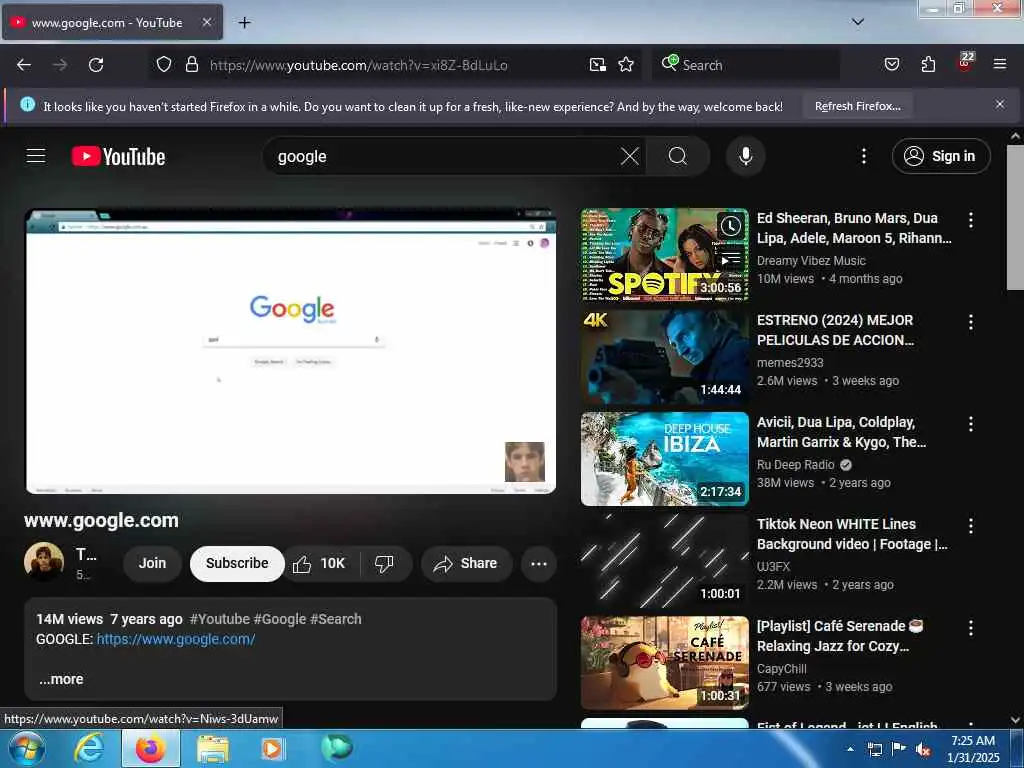1024x768 pixels.
Task: Start voice search with microphone icon
Action: click(745, 156)
